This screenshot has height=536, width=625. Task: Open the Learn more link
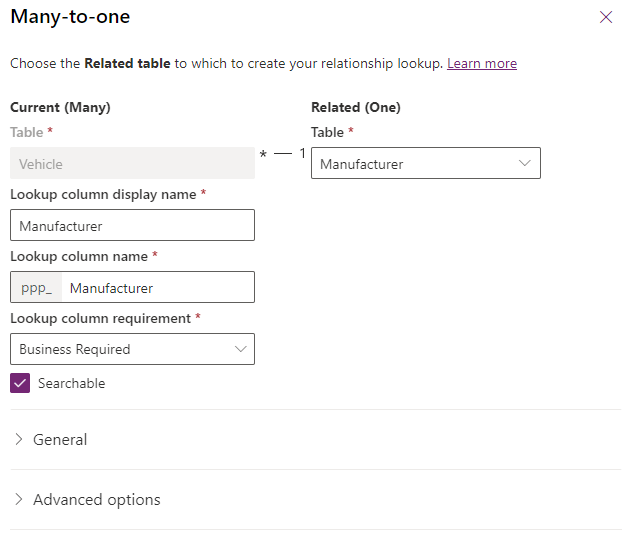(x=481, y=63)
